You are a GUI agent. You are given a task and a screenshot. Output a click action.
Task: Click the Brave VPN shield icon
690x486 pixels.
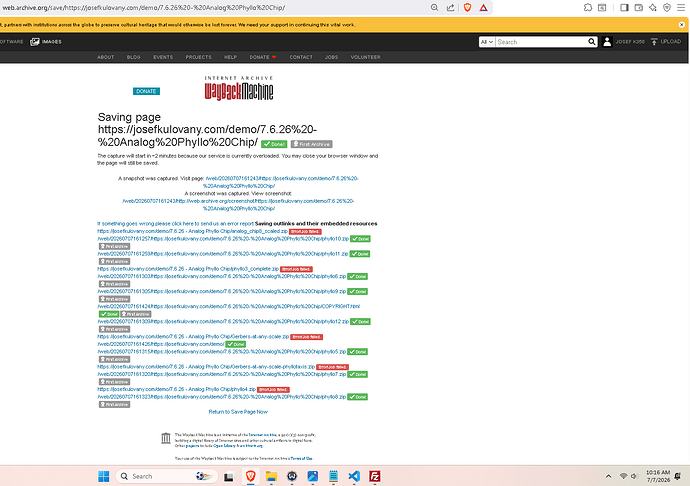667,7
